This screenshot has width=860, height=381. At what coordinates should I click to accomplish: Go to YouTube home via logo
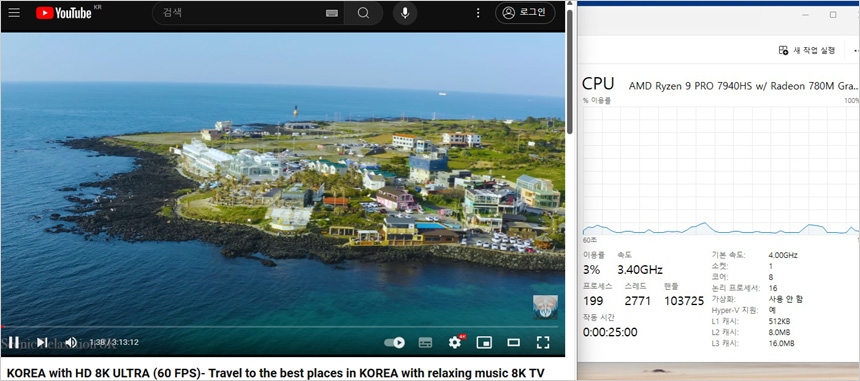point(64,13)
